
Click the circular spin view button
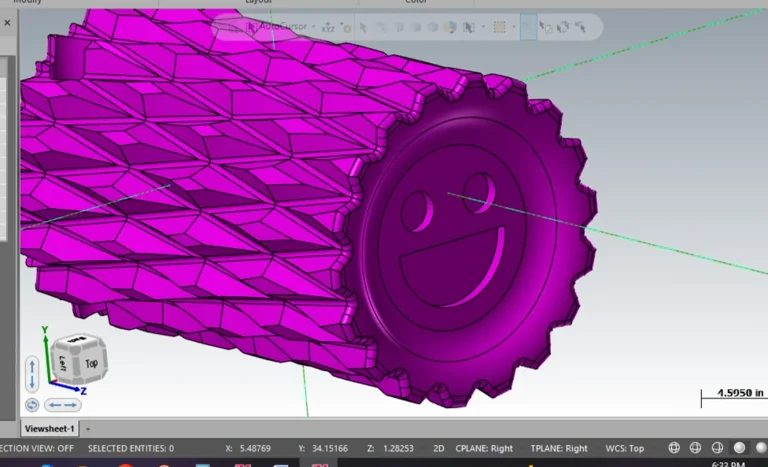31,405
